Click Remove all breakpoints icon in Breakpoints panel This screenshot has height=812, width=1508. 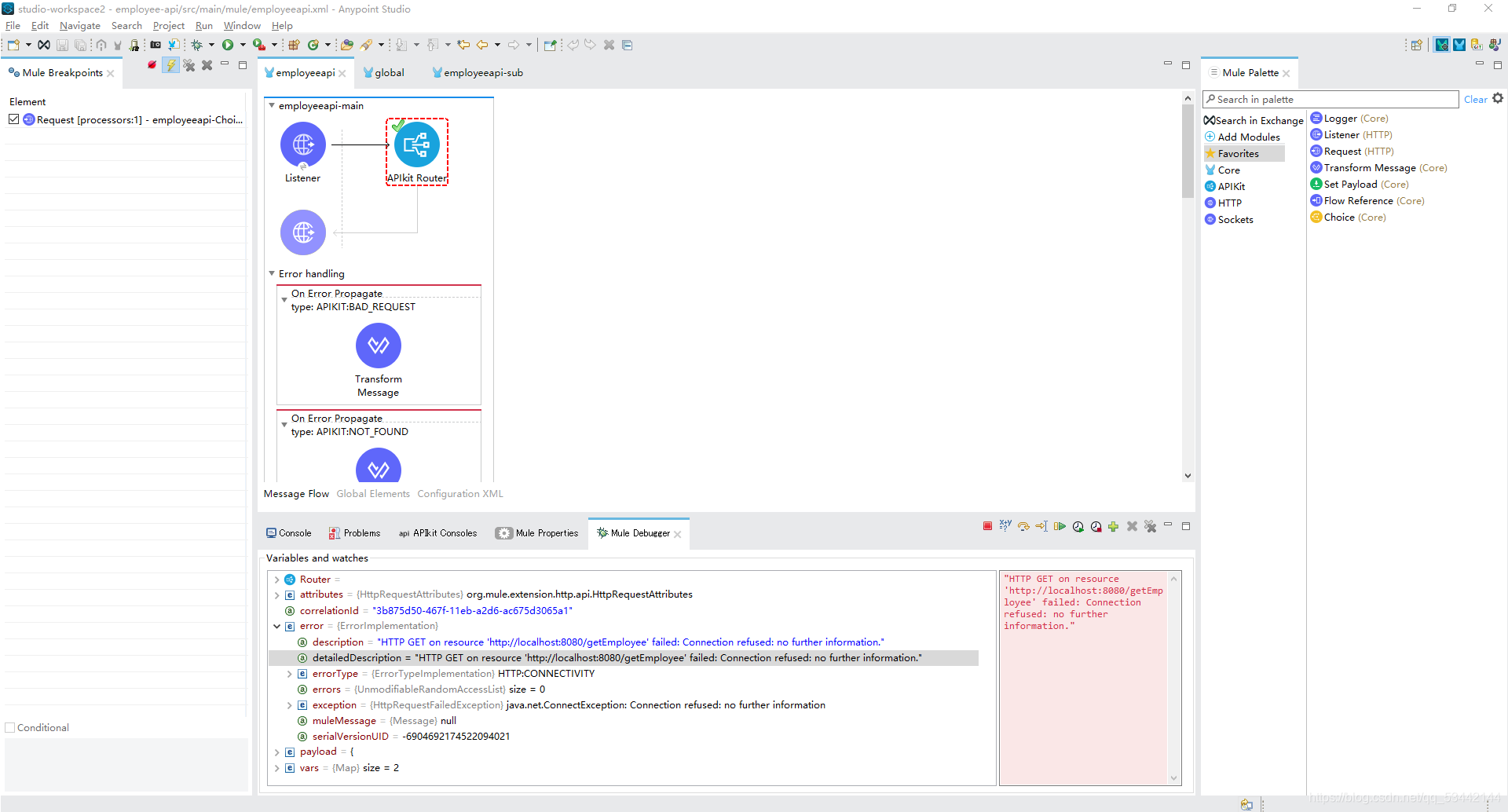pos(189,65)
